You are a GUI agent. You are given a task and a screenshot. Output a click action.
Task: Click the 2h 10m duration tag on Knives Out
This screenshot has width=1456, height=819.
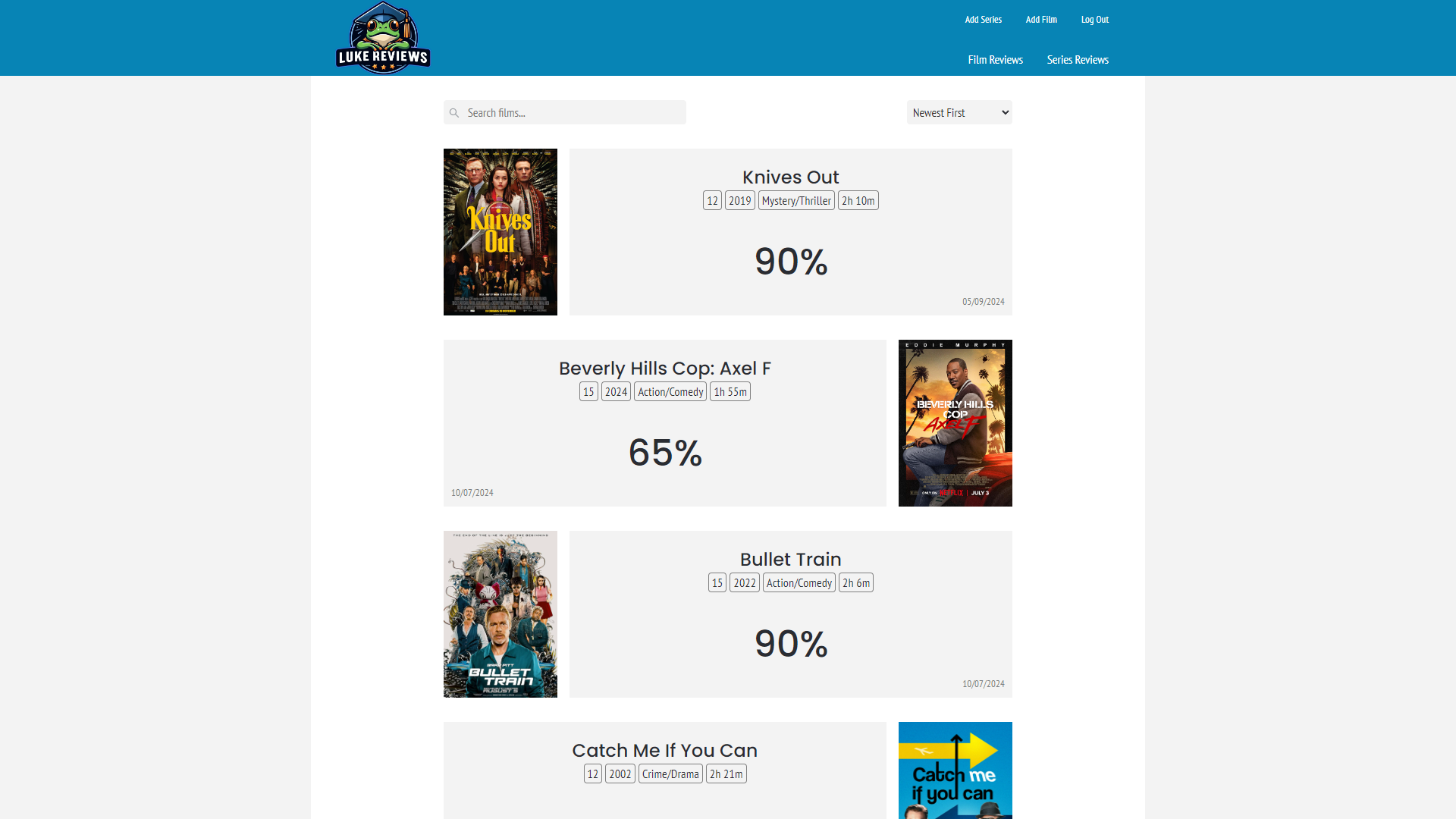click(x=857, y=201)
